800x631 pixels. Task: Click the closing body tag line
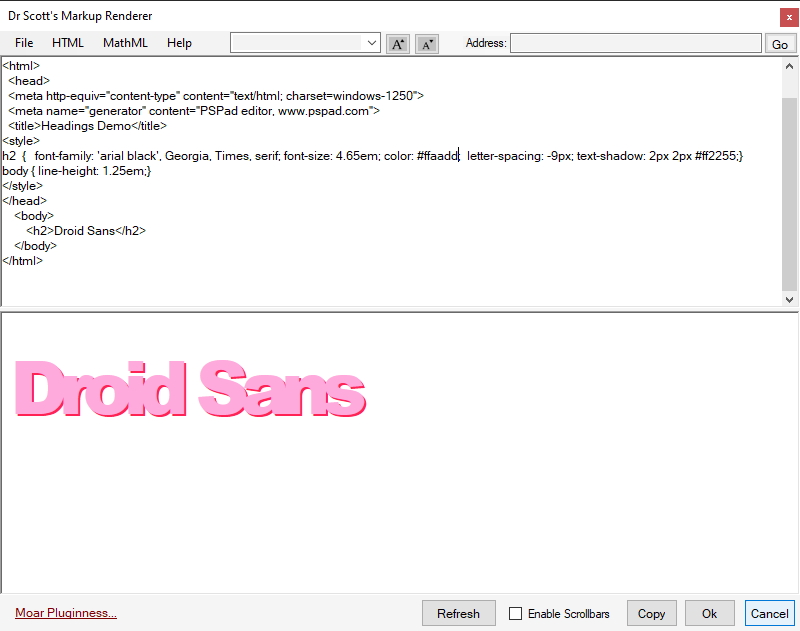click(x=35, y=245)
